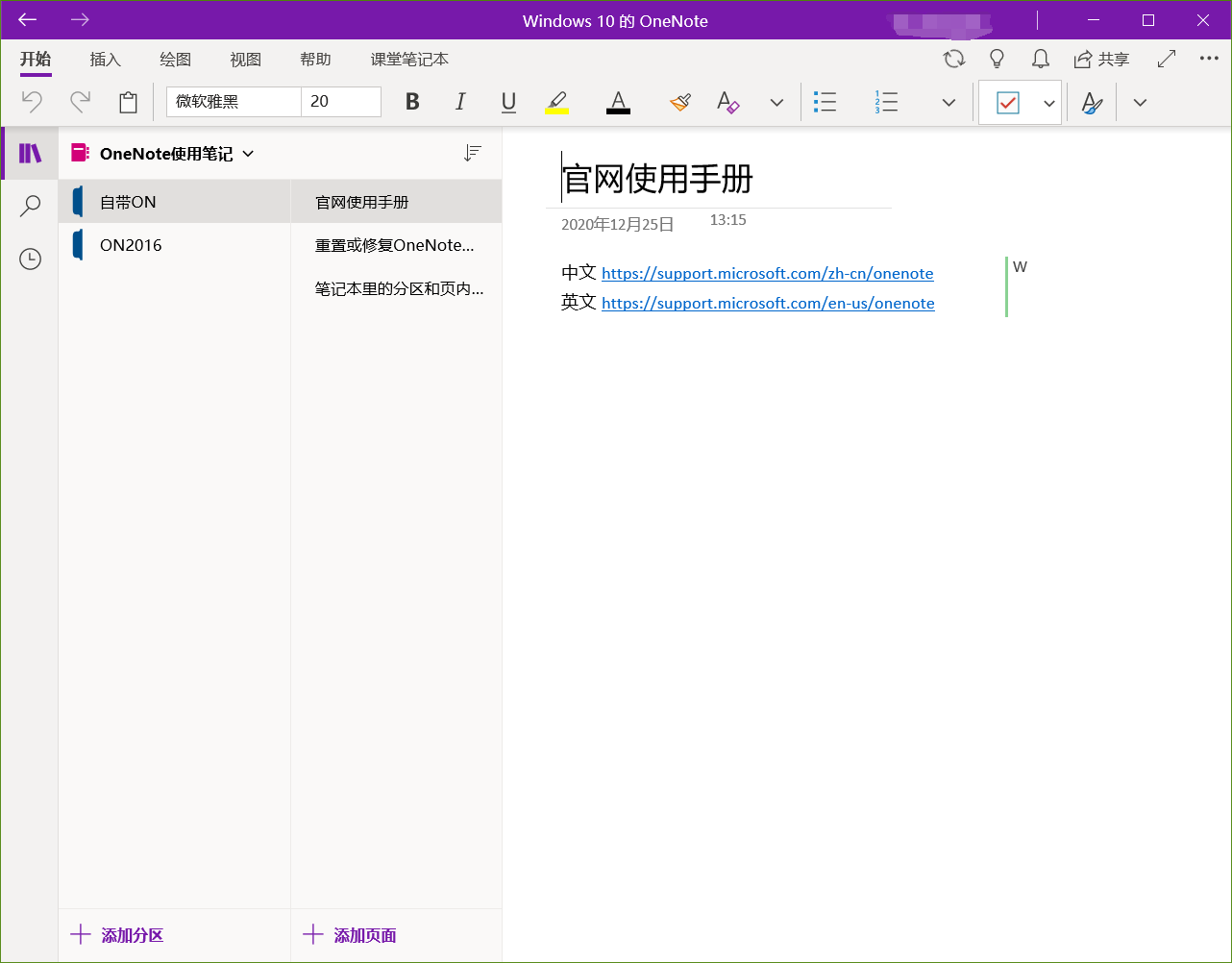Switch to the 绘图 tab
Viewport: 1232px width, 963px height.
coord(176,60)
